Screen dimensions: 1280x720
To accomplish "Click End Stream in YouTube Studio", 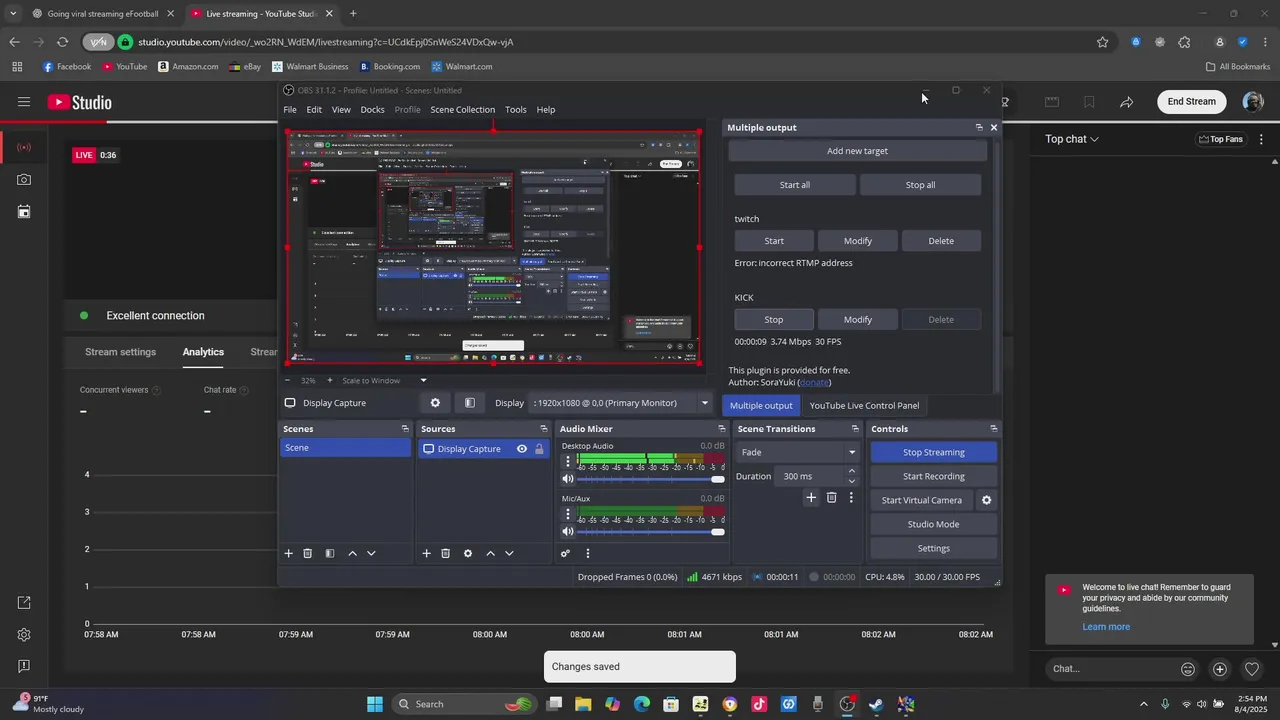I will [x=1192, y=102].
